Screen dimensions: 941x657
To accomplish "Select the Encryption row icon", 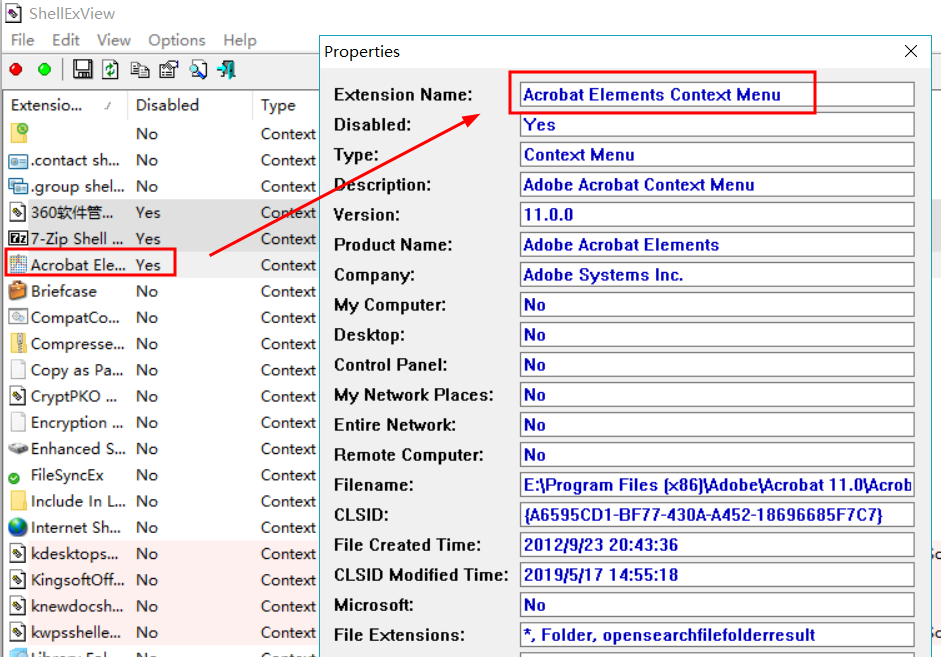I will tap(18, 422).
